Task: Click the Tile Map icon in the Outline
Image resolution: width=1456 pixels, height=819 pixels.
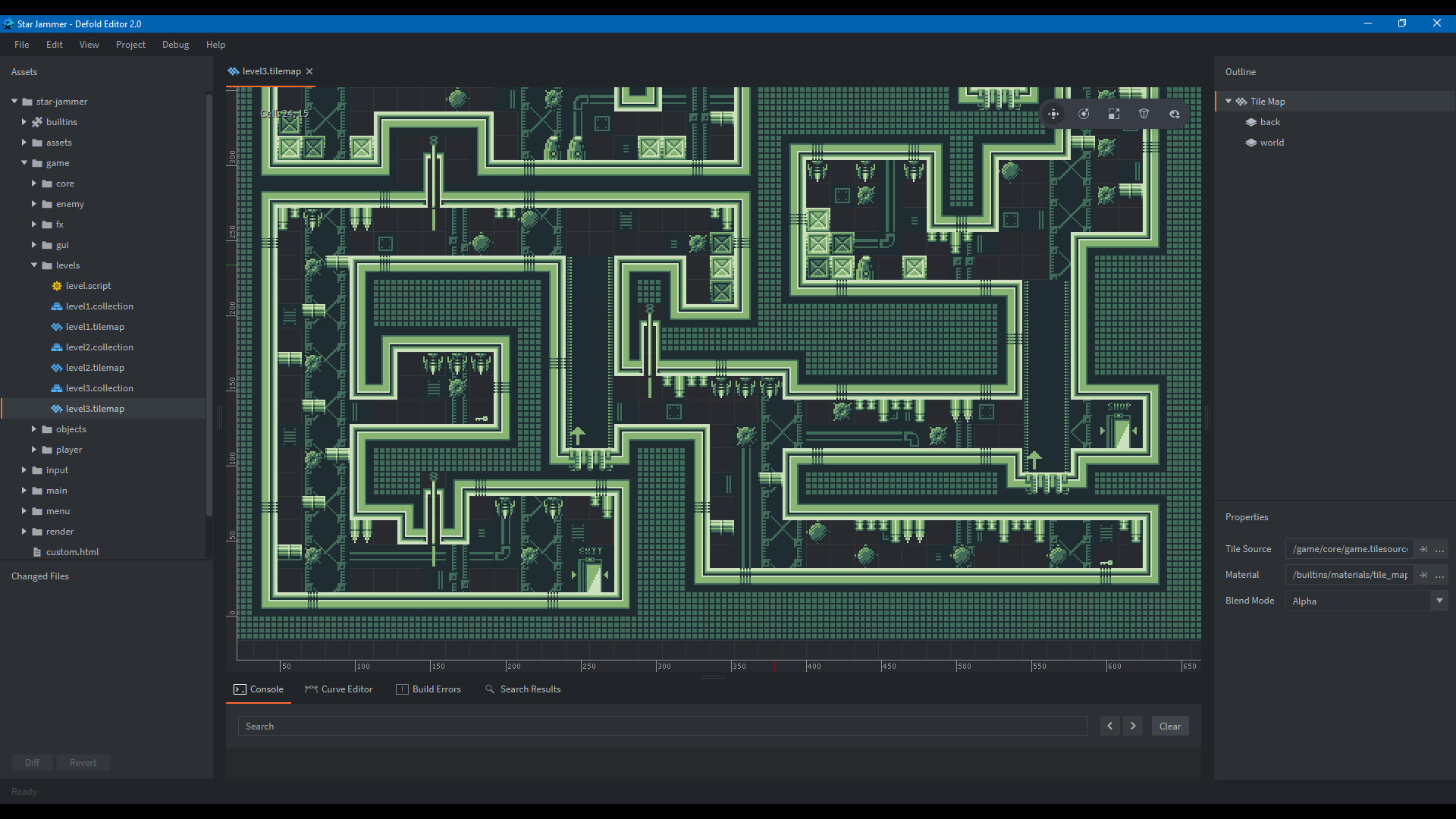Action: pyautogui.click(x=1242, y=101)
